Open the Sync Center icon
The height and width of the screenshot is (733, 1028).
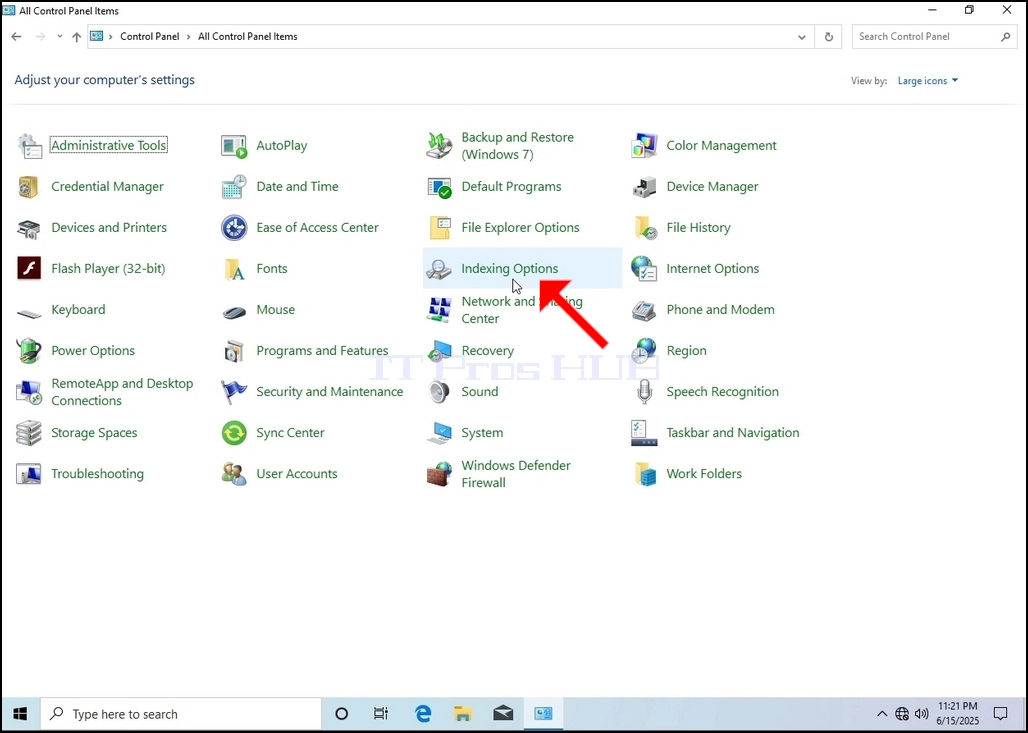(234, 433)
